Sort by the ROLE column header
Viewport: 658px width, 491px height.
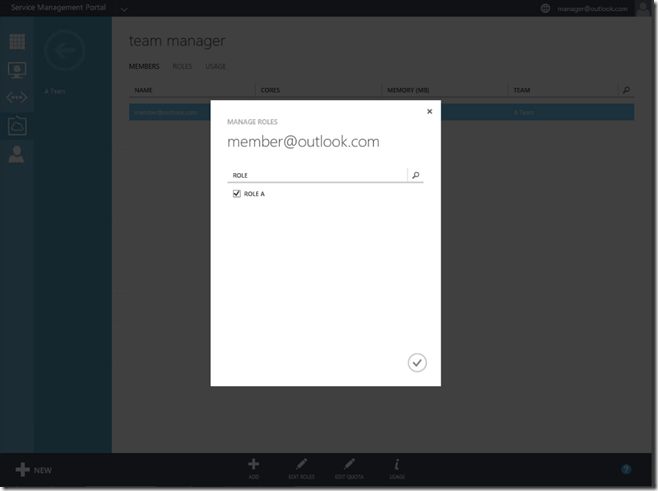click(241, 175)
